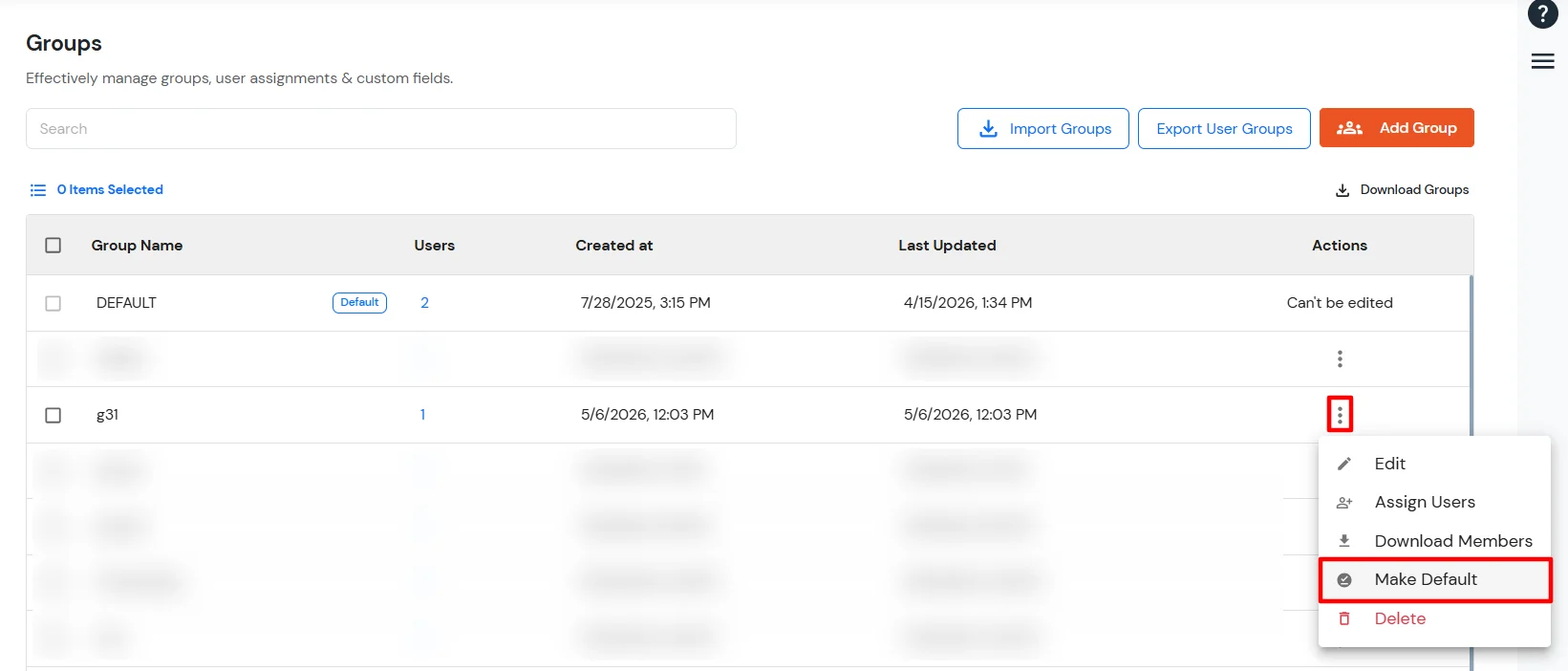The height and width of the screenshot is (671, 1568).
Task: Click the Actions column header
Action: (1340, 246)
